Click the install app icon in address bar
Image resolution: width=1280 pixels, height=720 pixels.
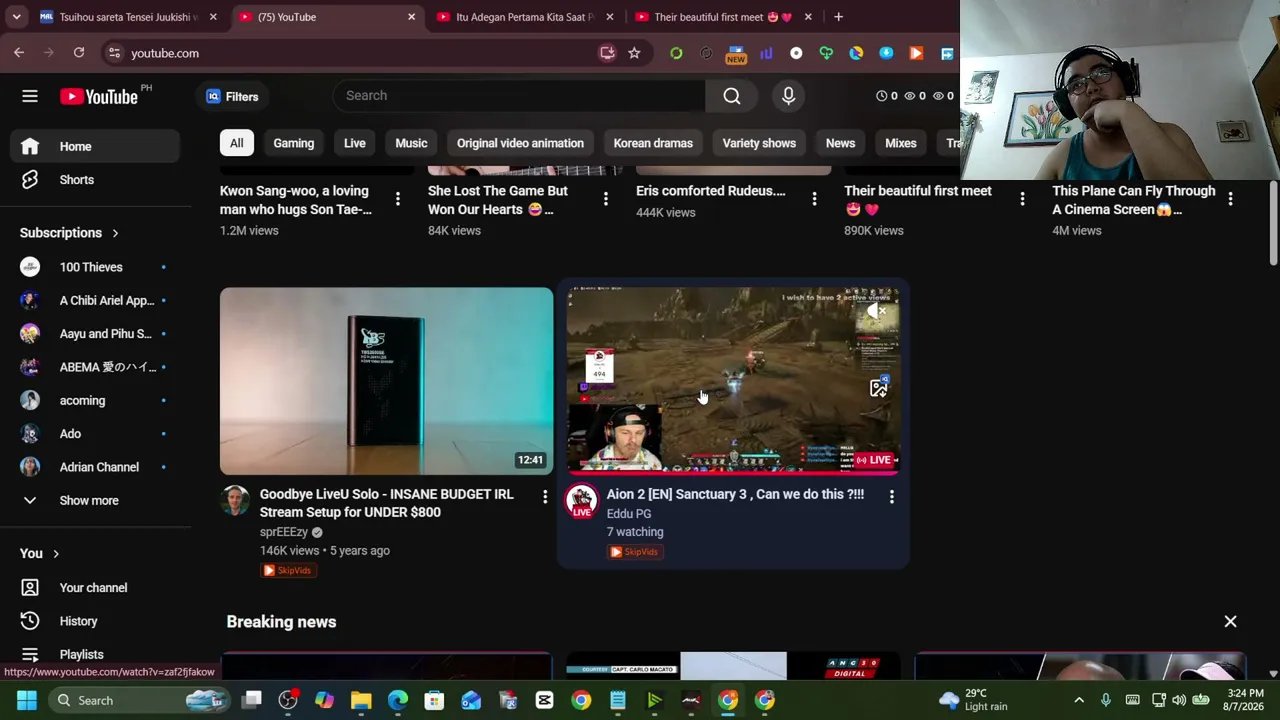point(607,53)
